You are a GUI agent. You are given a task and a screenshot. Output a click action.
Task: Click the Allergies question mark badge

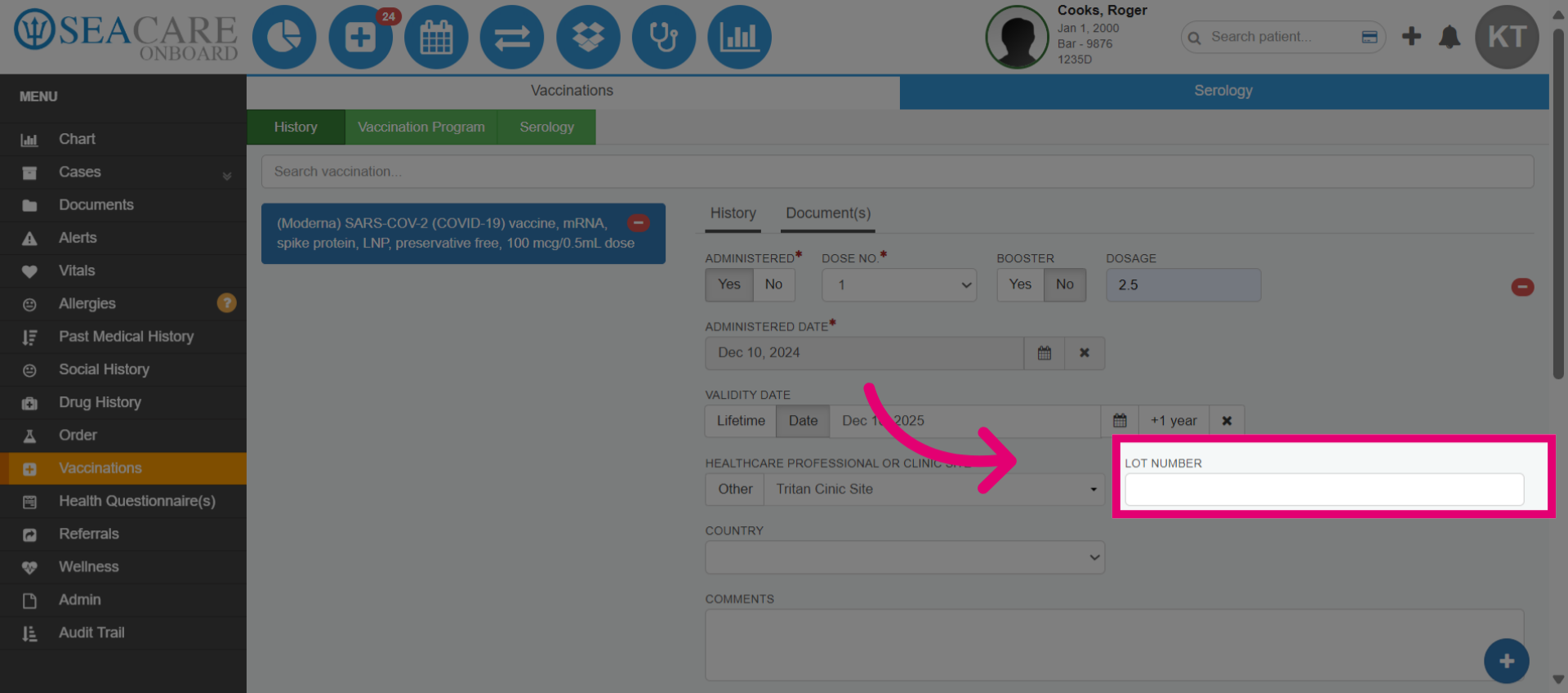point(227,303)
